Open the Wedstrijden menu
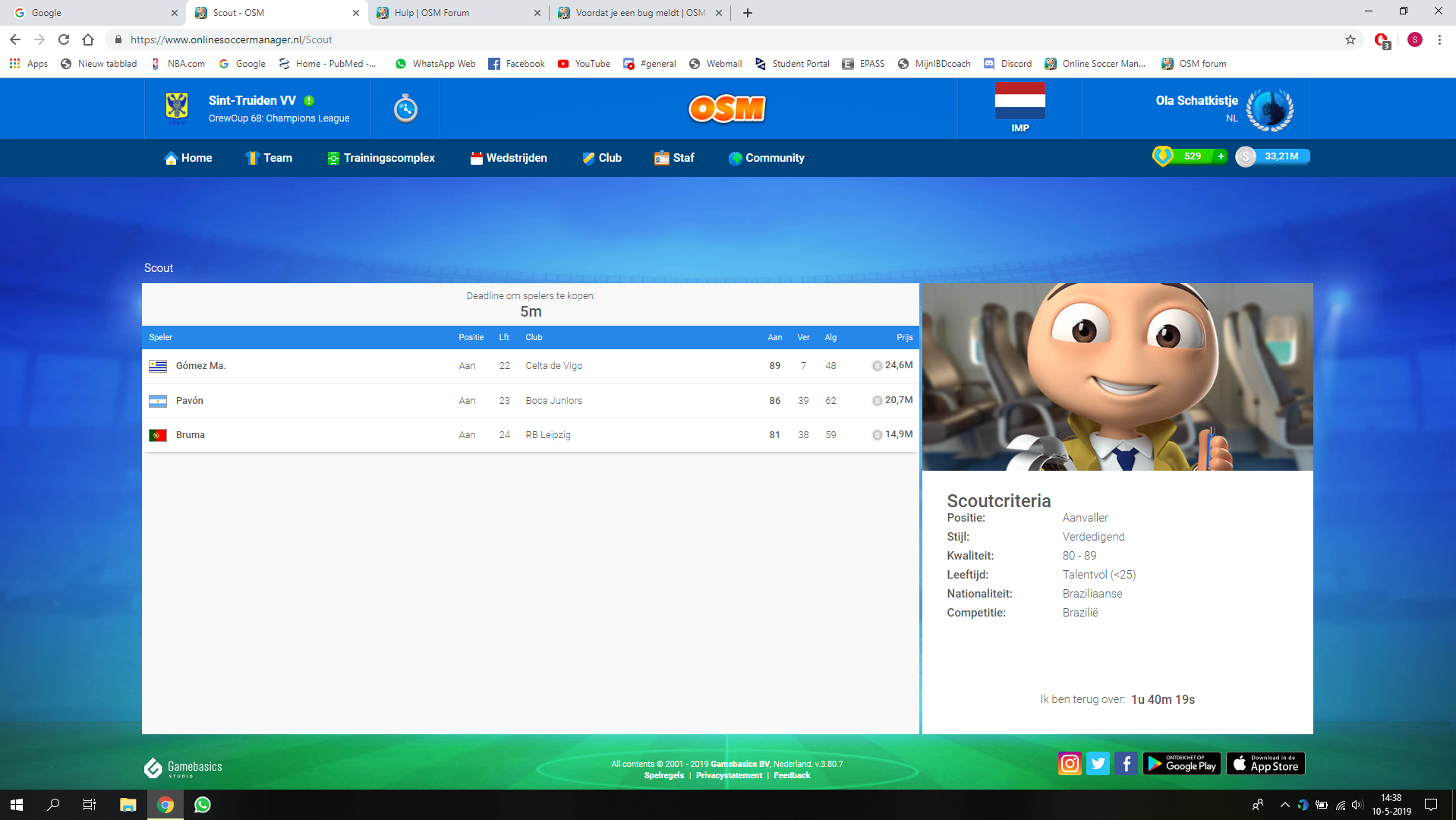This screenshot has height=820, width=1456. click(509, 158)
